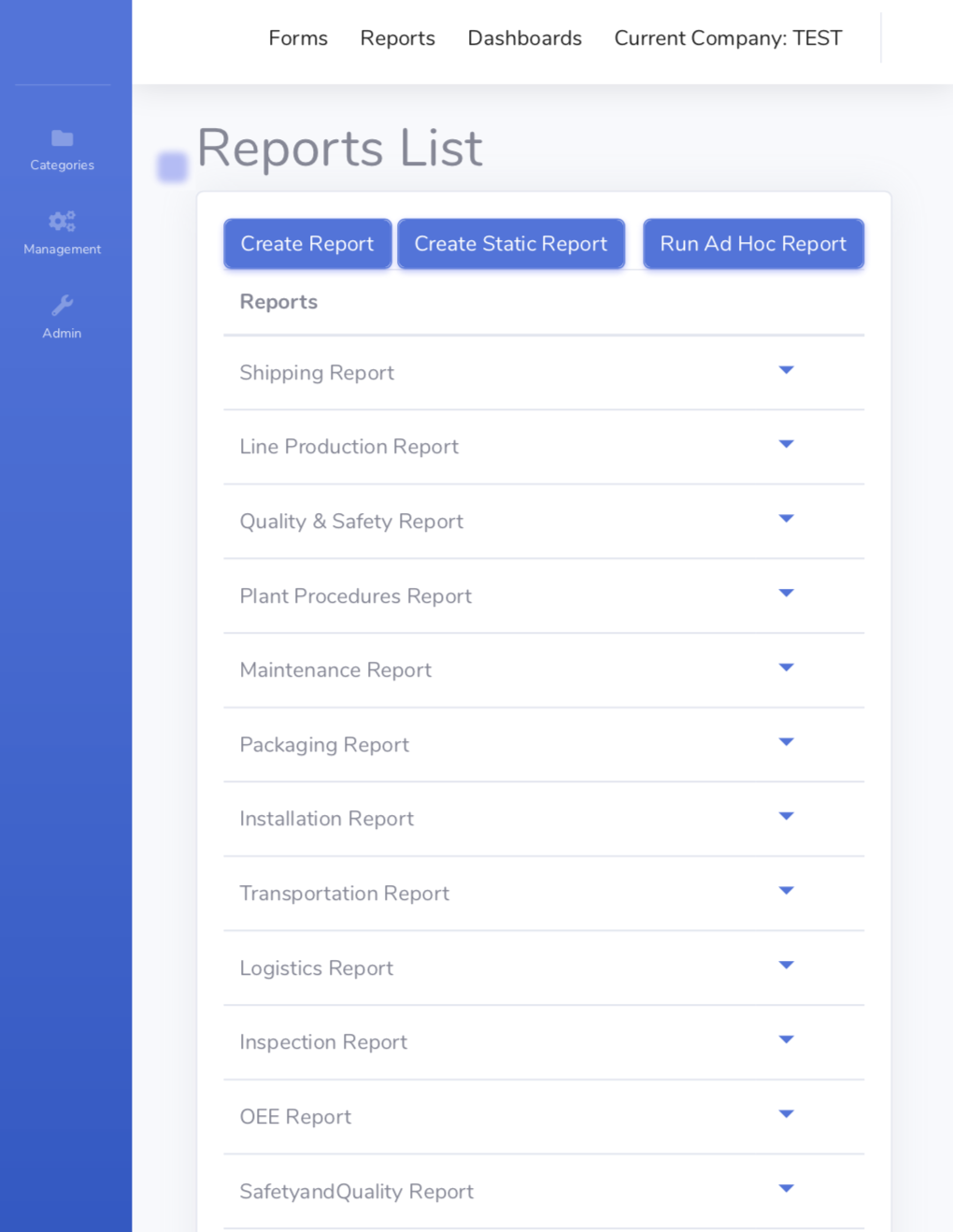Expand the Transportation Report section
Viewport: 953px width, 1232px height.
coord(787,891)
